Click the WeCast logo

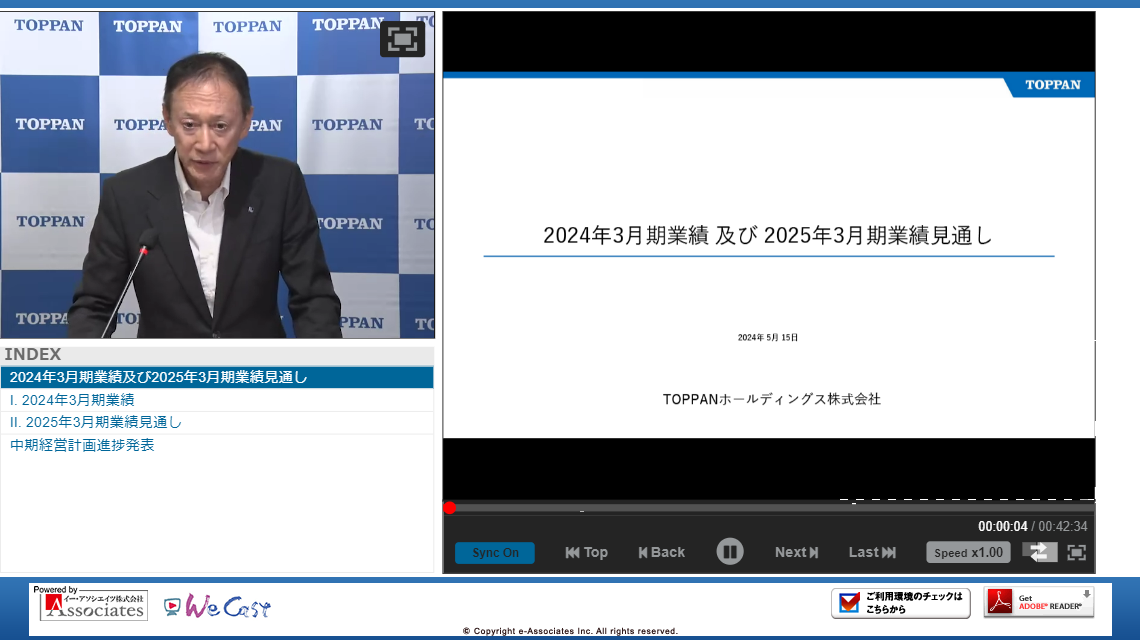click(x=217, y=606)
